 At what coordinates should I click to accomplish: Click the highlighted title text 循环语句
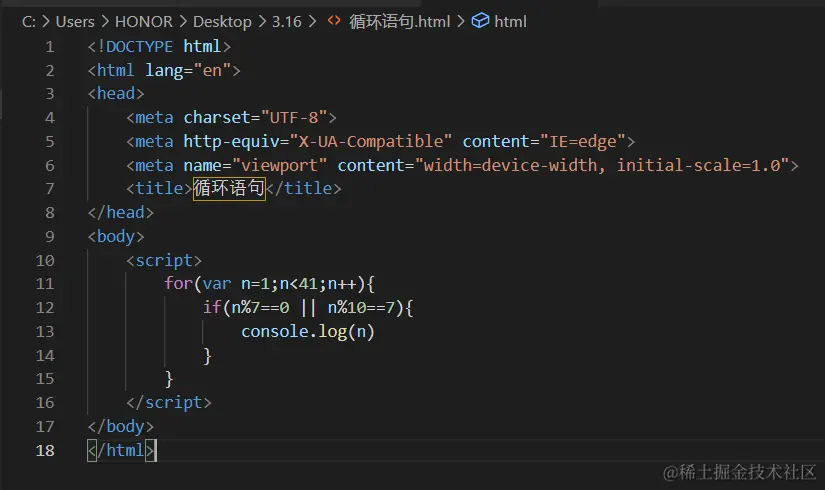[229, 188]
